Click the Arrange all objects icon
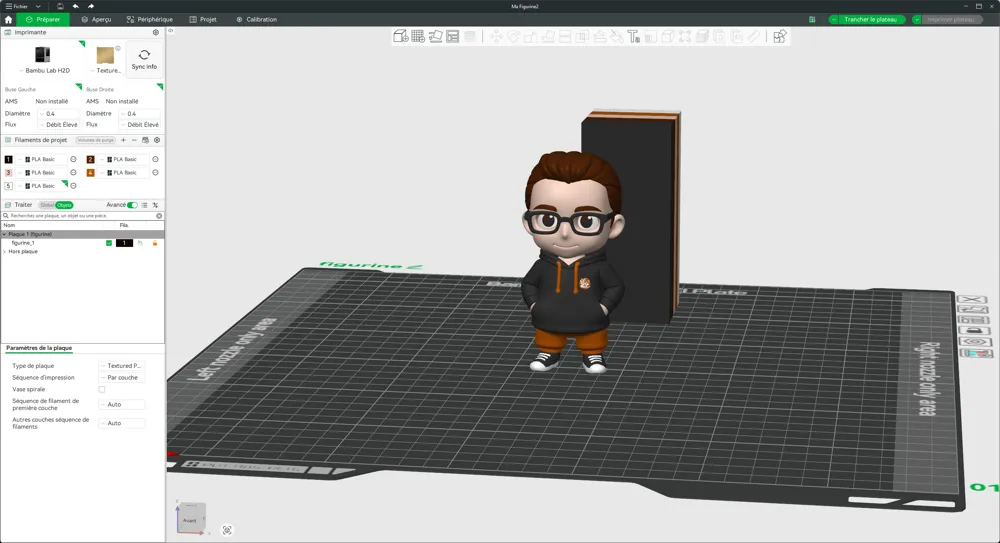Image resolution: width=1000 pixels, height=543 pixels. click(x=453, y=36)
